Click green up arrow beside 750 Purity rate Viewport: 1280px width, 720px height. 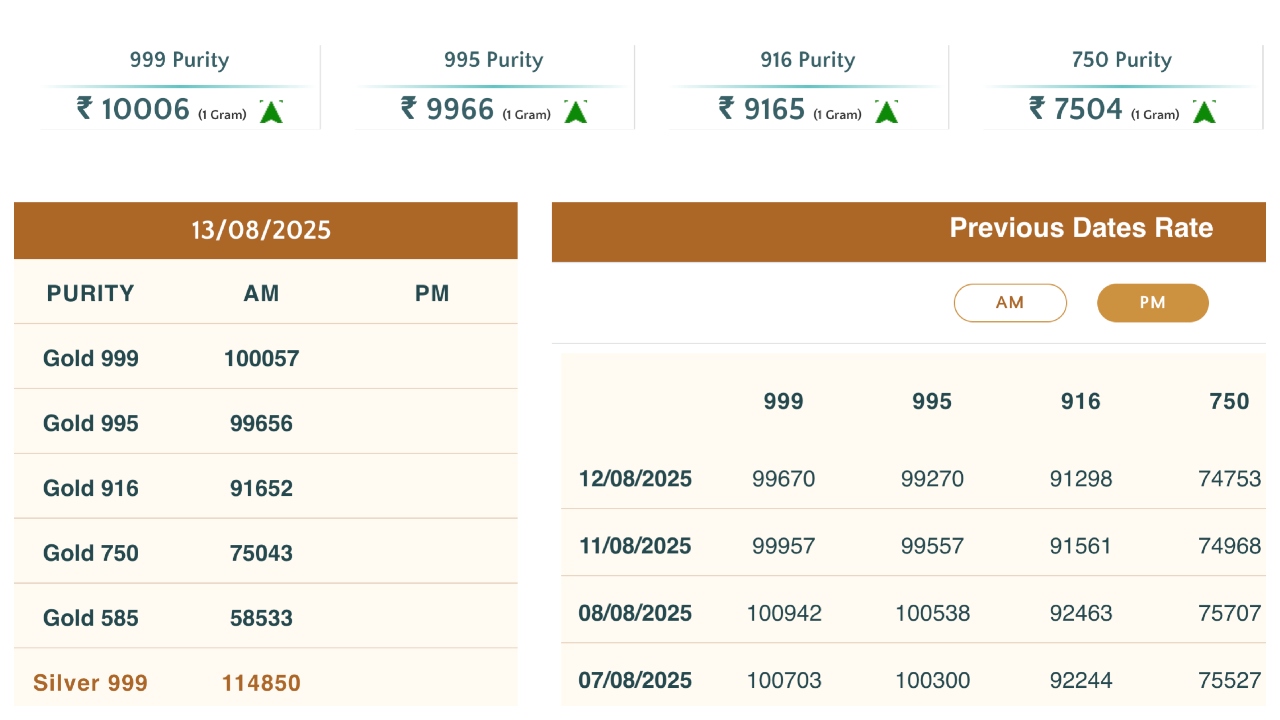click(x=1204, y=111)
